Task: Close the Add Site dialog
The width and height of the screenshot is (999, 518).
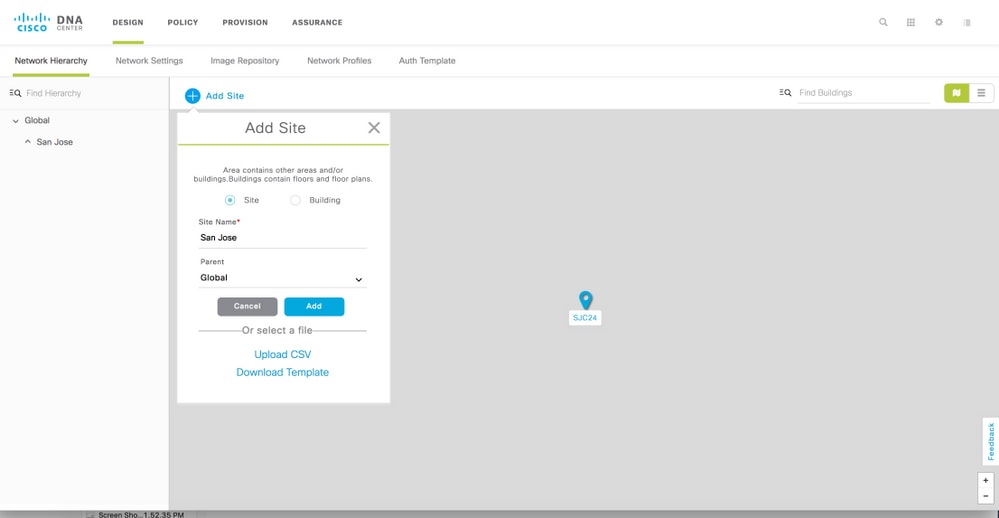Action: click(x=374, y=127)
